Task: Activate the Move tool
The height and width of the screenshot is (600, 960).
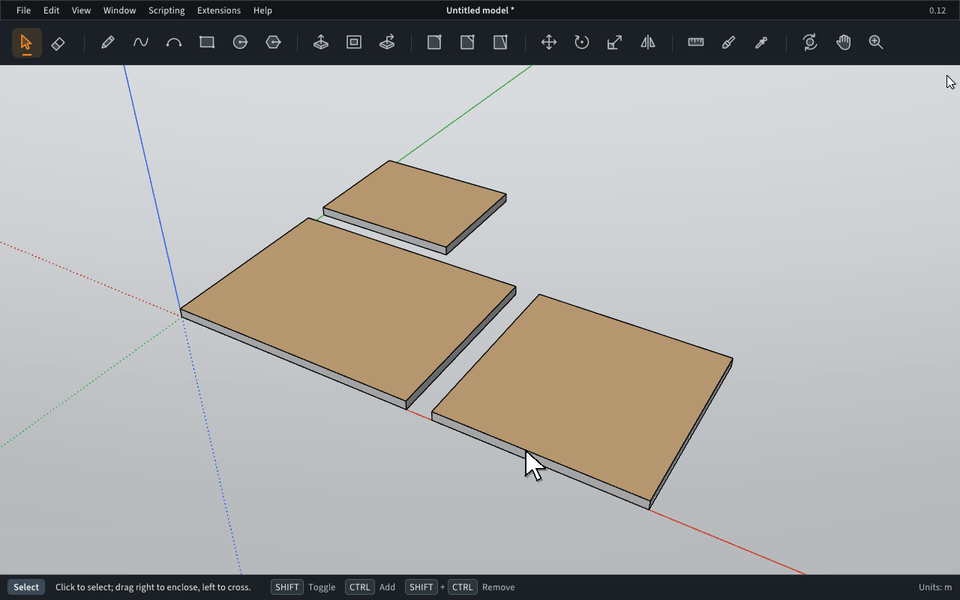Action: point(549,42)
